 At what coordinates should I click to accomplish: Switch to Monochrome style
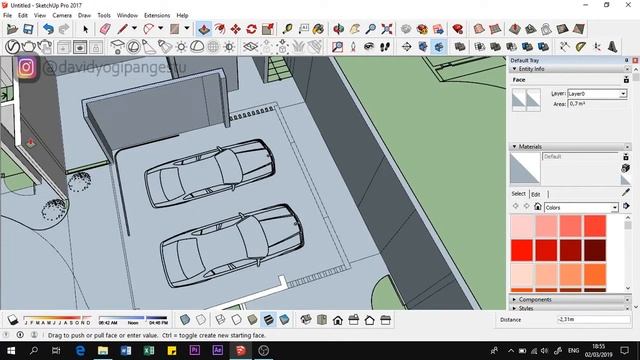coord(284,320)
